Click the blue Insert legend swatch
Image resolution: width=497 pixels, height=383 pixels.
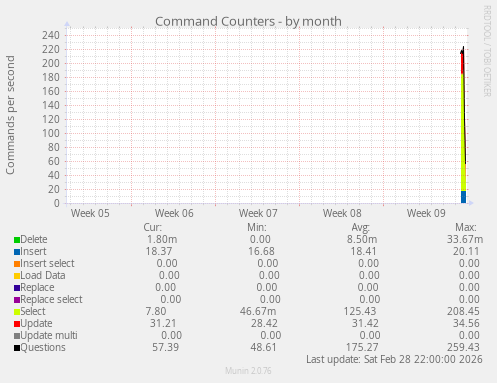(x=17, y=252)
